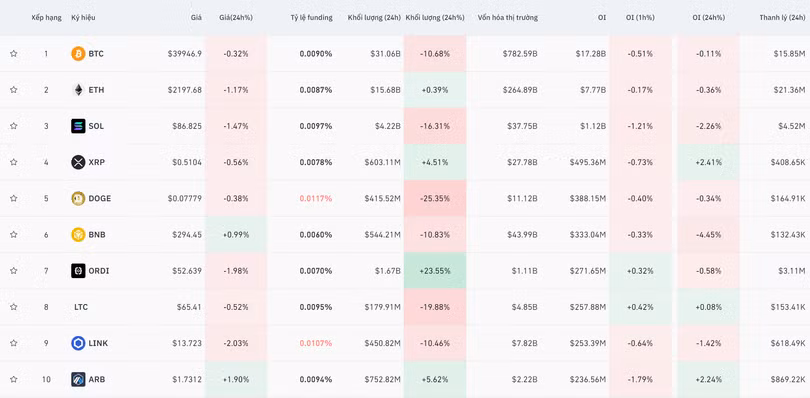Click LTC volume $179.91M
The height and width of the screenshot is (398, 810).
382,307
